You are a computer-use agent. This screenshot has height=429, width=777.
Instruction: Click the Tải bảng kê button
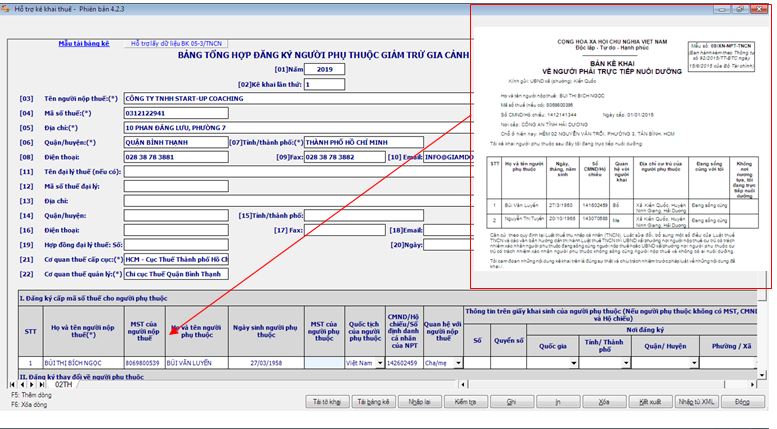tap(372, 400)
